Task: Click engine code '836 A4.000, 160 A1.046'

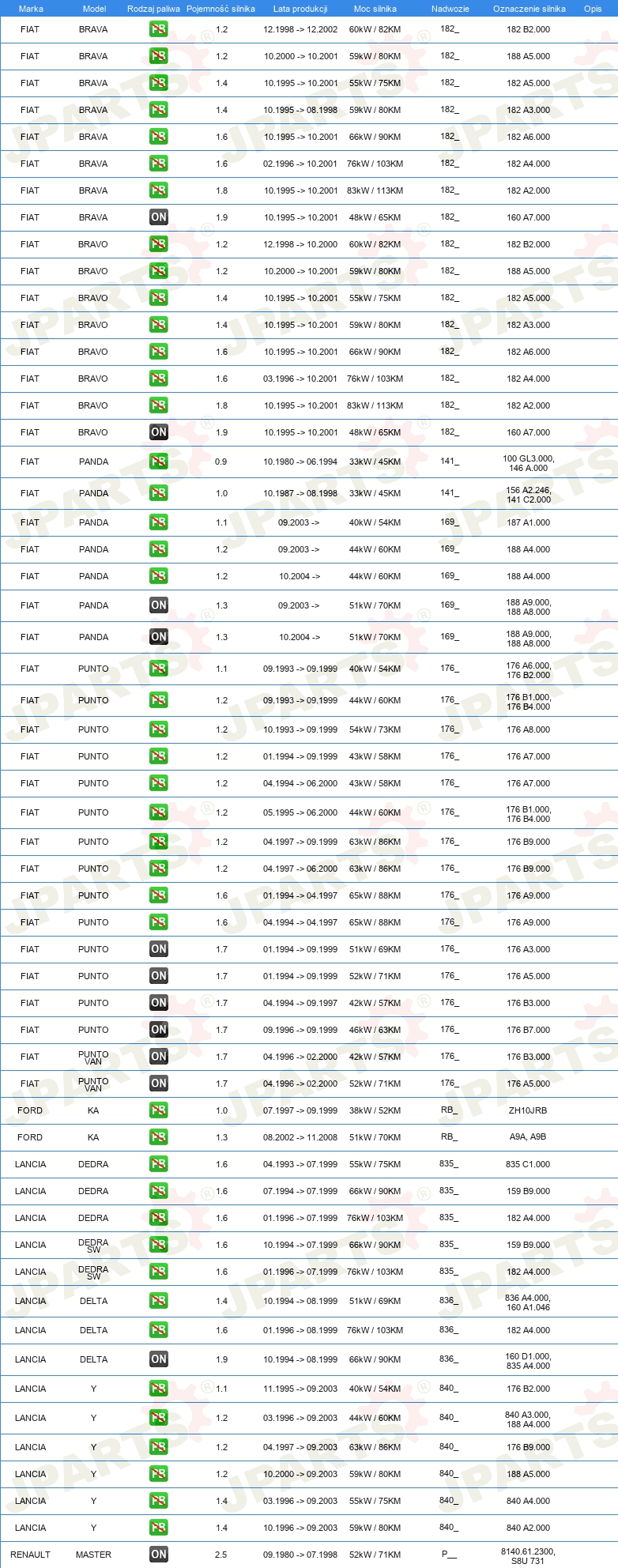Action: click(x=528, y=1302)
